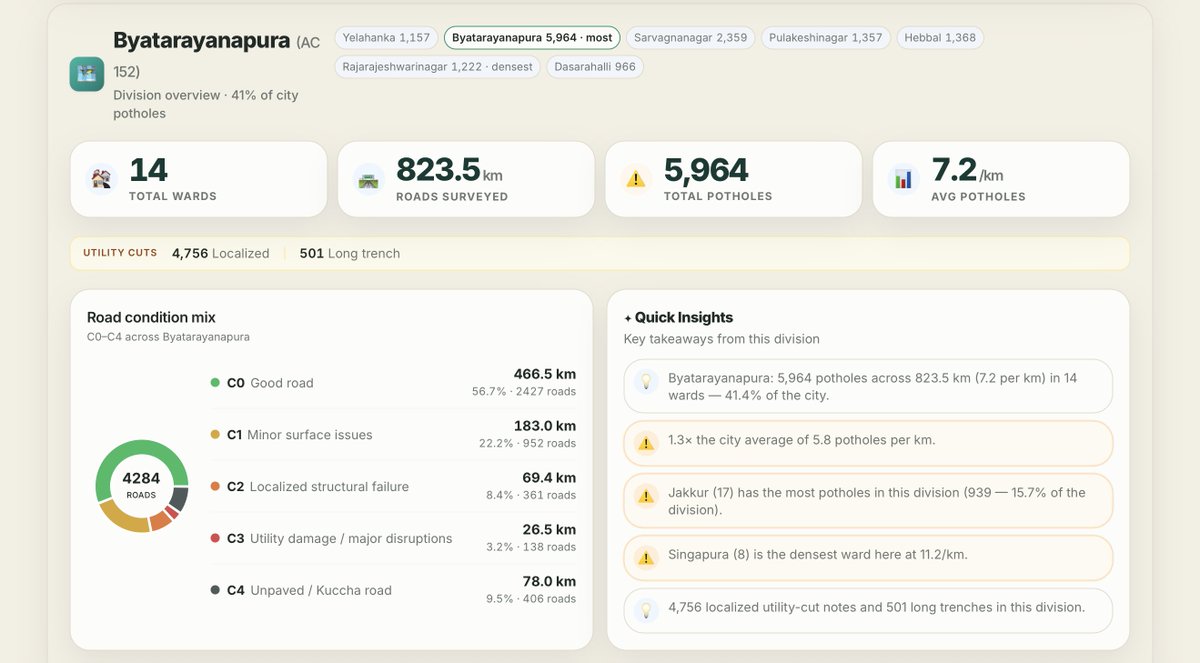
Task: Click warning icon beside Singapura insight
Action: tap(646, 557)
